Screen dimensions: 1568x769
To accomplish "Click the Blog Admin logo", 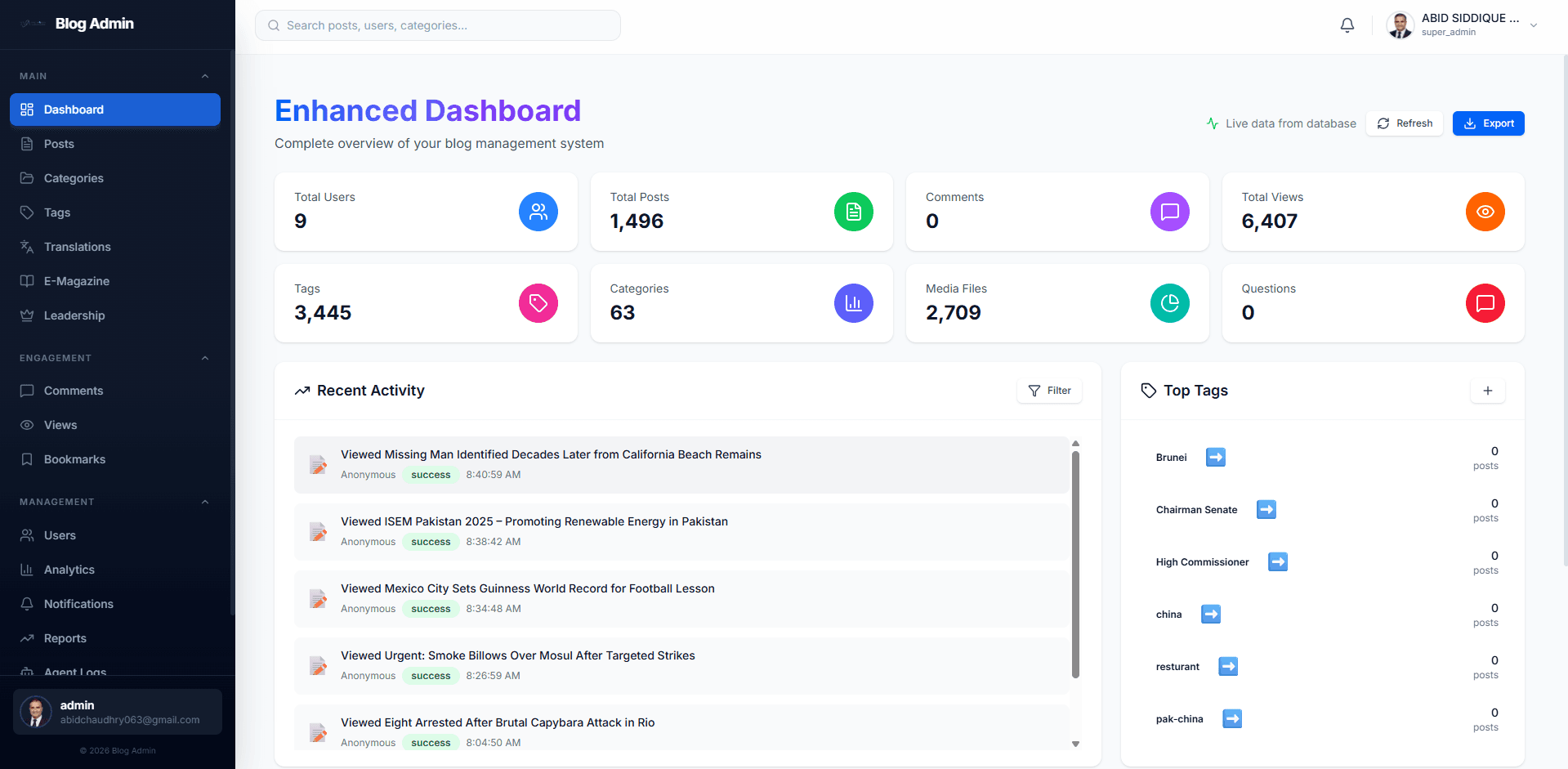I will (33, 24).
